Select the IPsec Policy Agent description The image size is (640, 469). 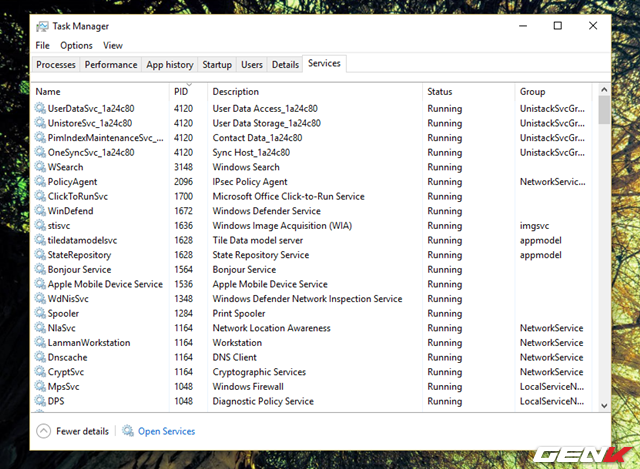250,182
